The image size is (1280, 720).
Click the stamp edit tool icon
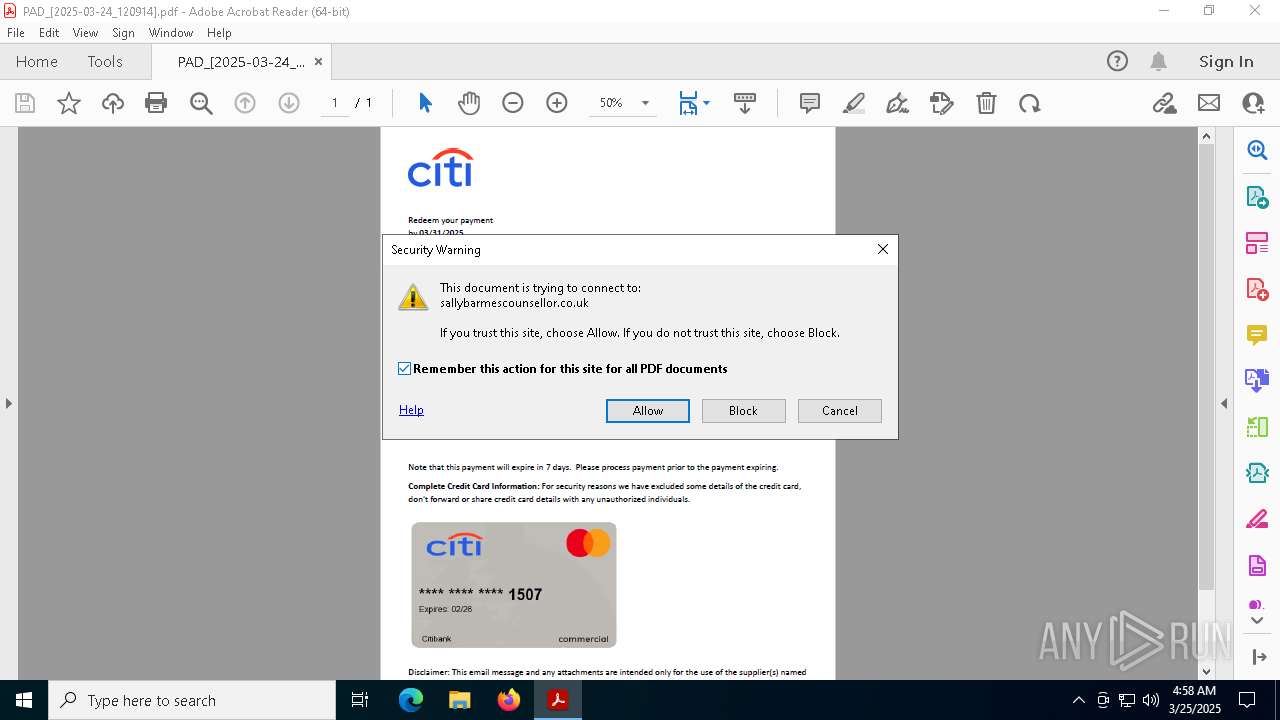coord(942,103)
